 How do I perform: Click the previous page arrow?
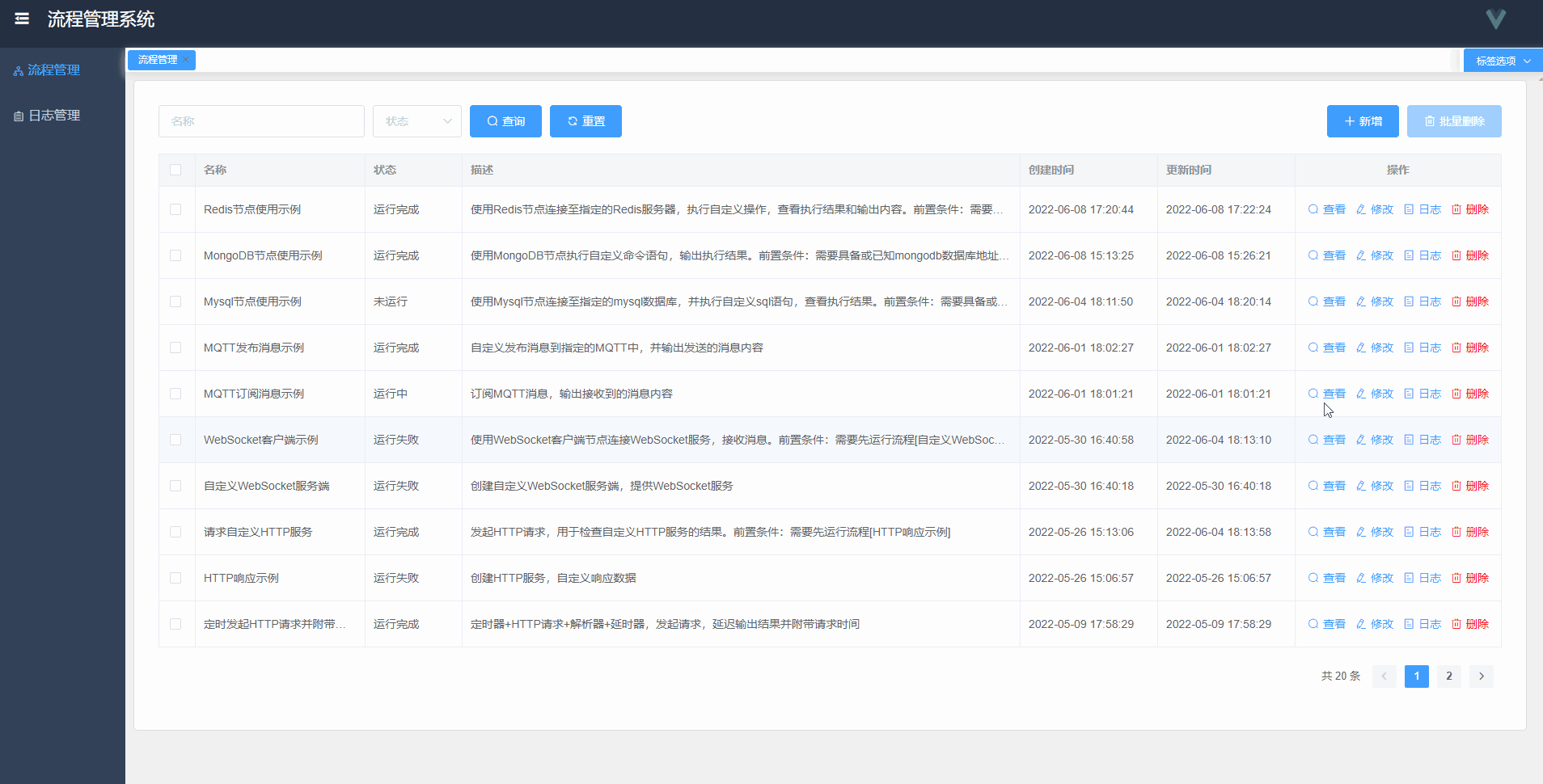point(1384,677)
